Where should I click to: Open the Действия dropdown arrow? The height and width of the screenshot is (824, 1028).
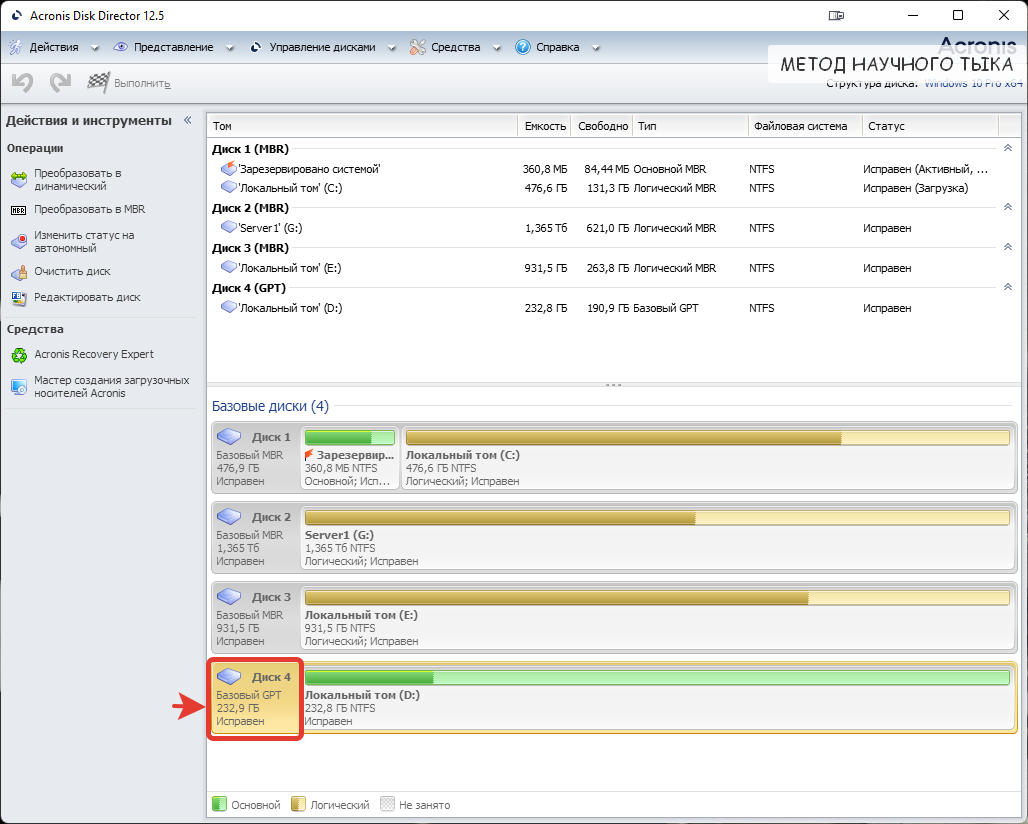pos(94,48)
